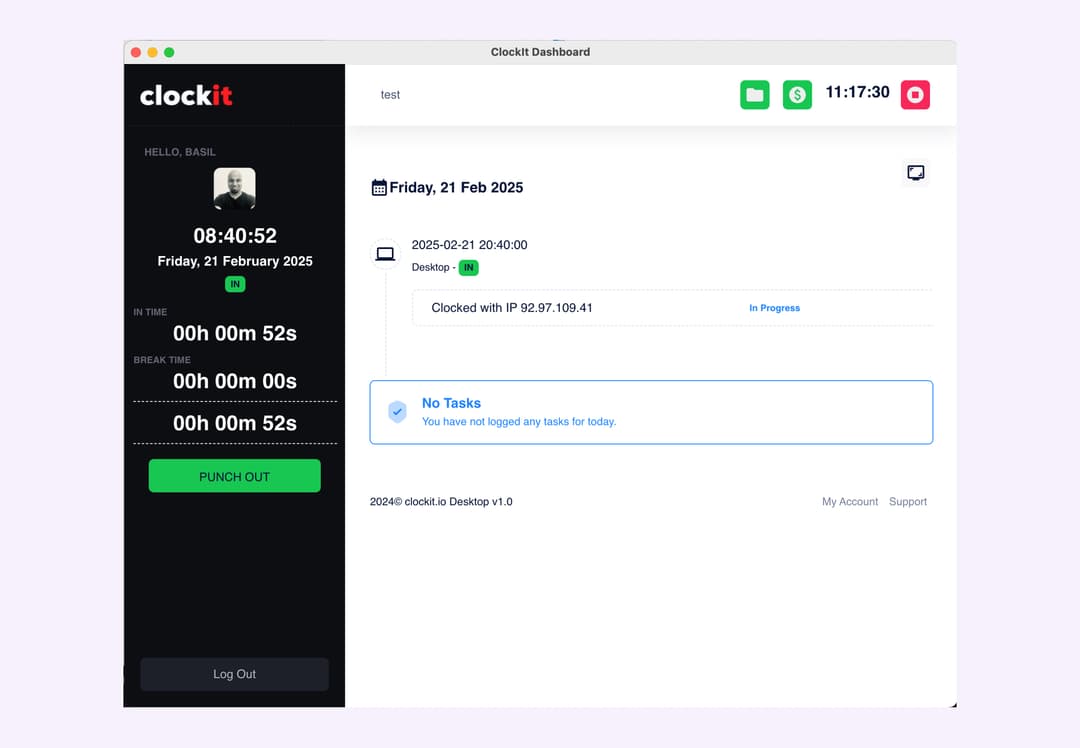Maximize window with the green title button
This screenshot has height=748, width=1080.
coord(169,52)
